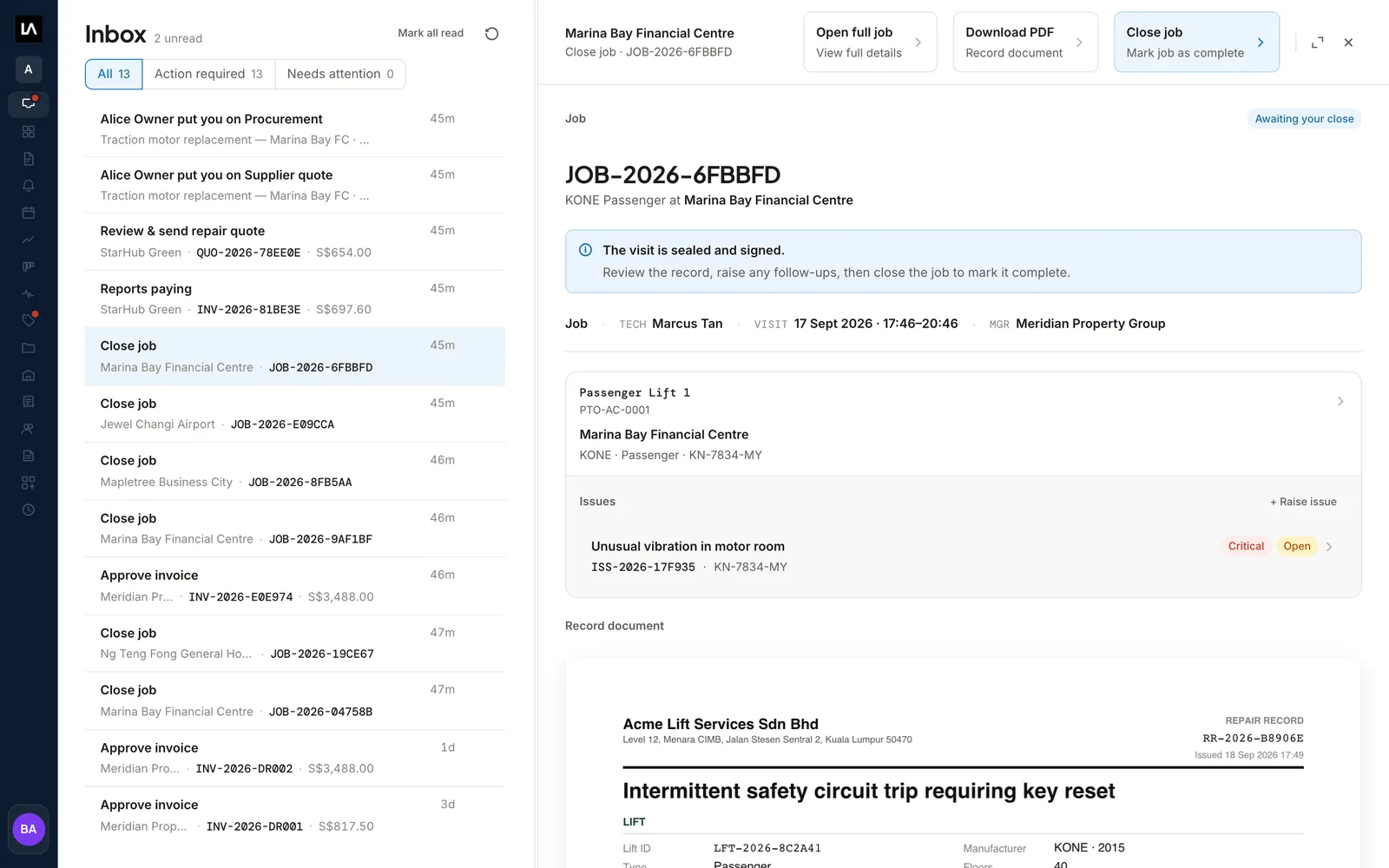
Task: Open Close job for Jewel Changi Airport
Action: (295, 414)
